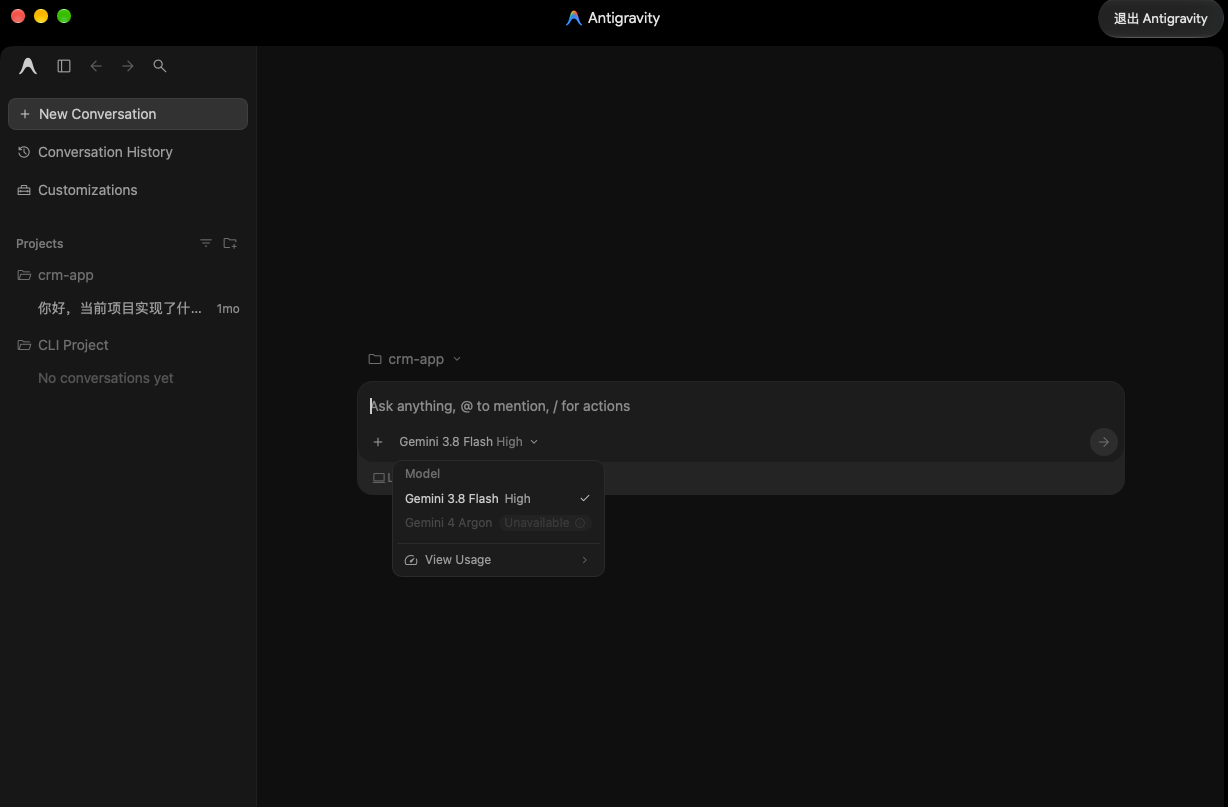The height and width of the screenshot is (807, 1228).
Task: Open the View Usage submenu
Action: [x=498, y=560]
